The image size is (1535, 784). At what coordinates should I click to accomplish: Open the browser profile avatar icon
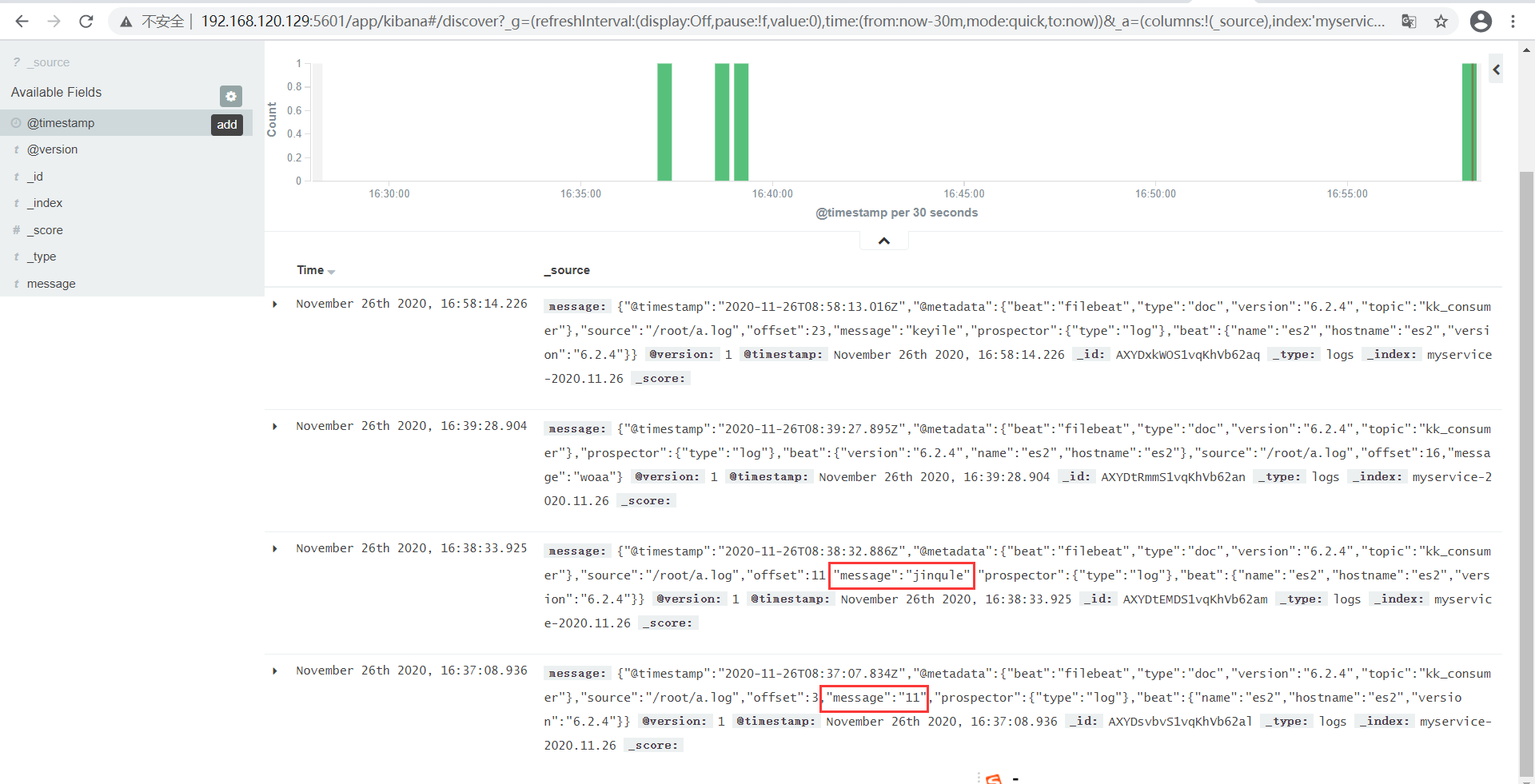point(1481,22)
